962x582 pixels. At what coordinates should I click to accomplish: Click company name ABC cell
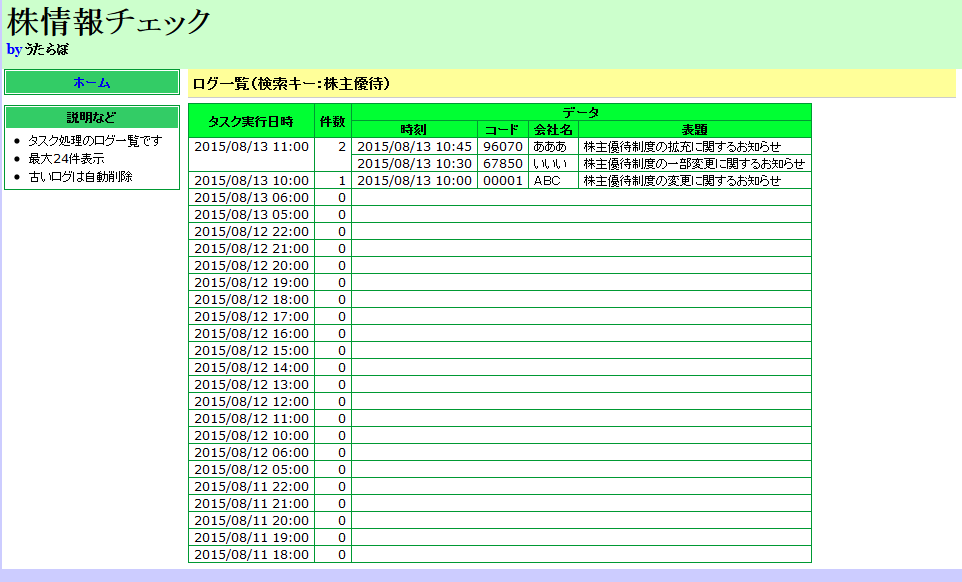click(x=548, y=180)
